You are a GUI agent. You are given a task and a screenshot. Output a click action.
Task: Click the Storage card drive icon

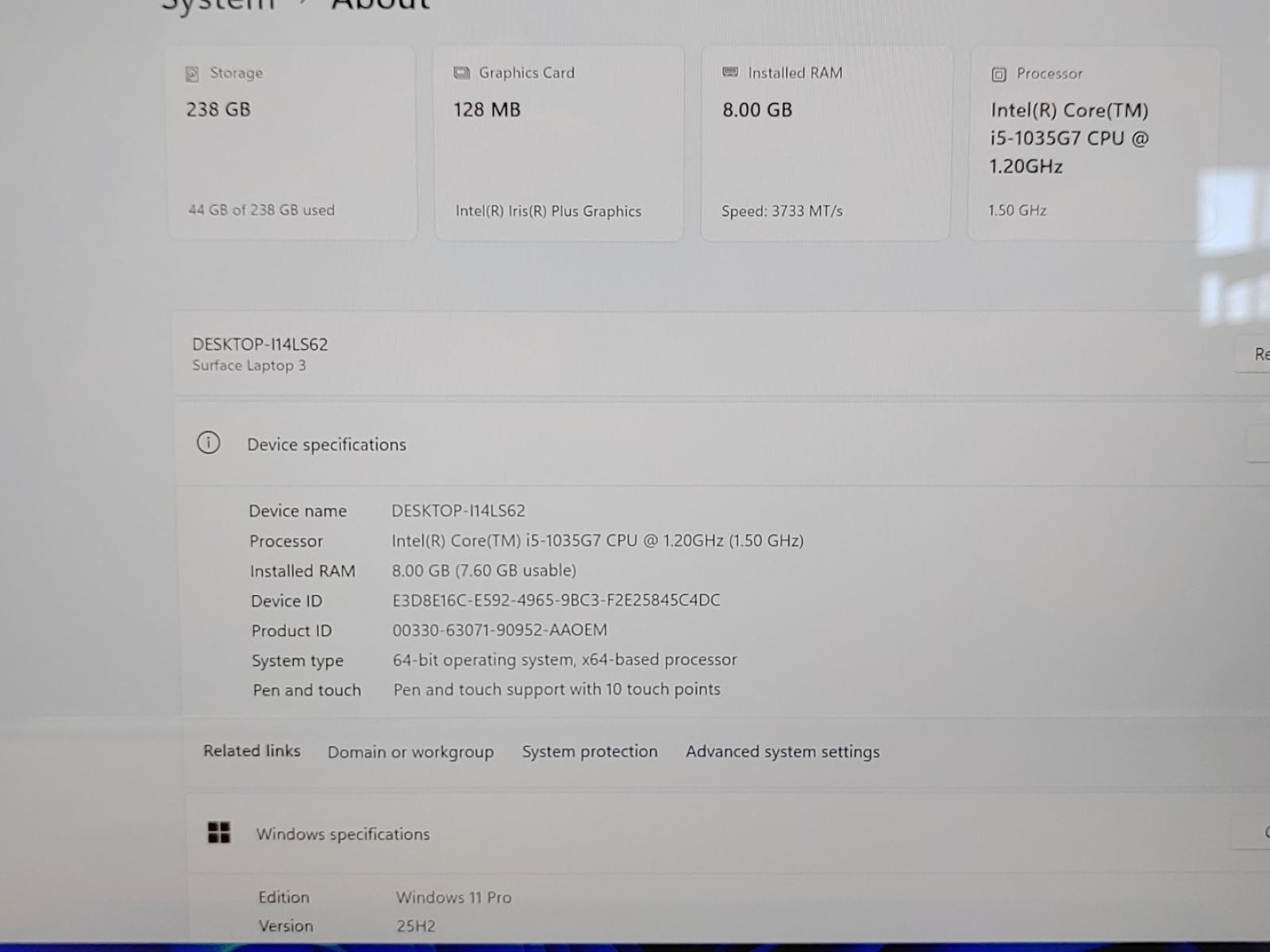click(x=192, y=74)
